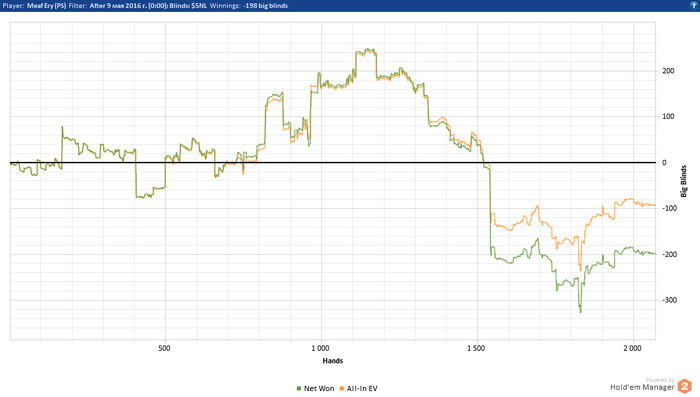Click the 1 500 label on hands axis
The image size is (700, 397).
[476, 348]
